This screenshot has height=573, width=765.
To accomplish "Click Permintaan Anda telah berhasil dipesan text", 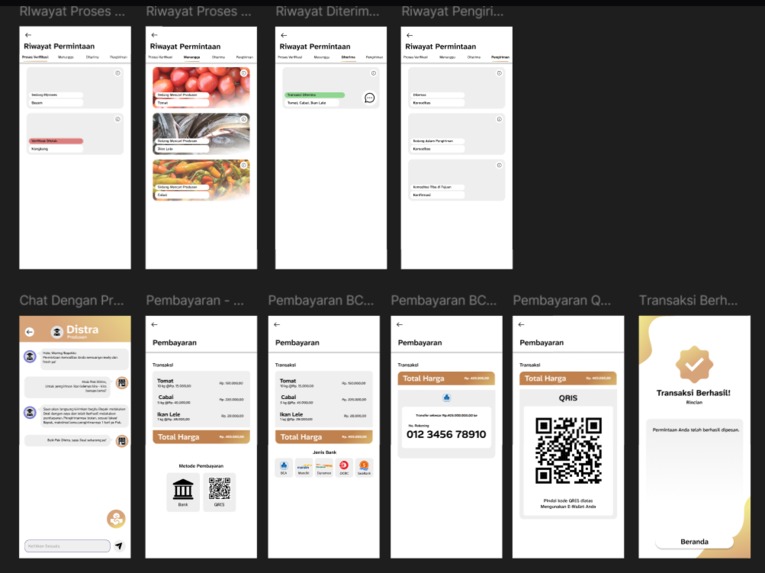I will [x=696, y=430].
